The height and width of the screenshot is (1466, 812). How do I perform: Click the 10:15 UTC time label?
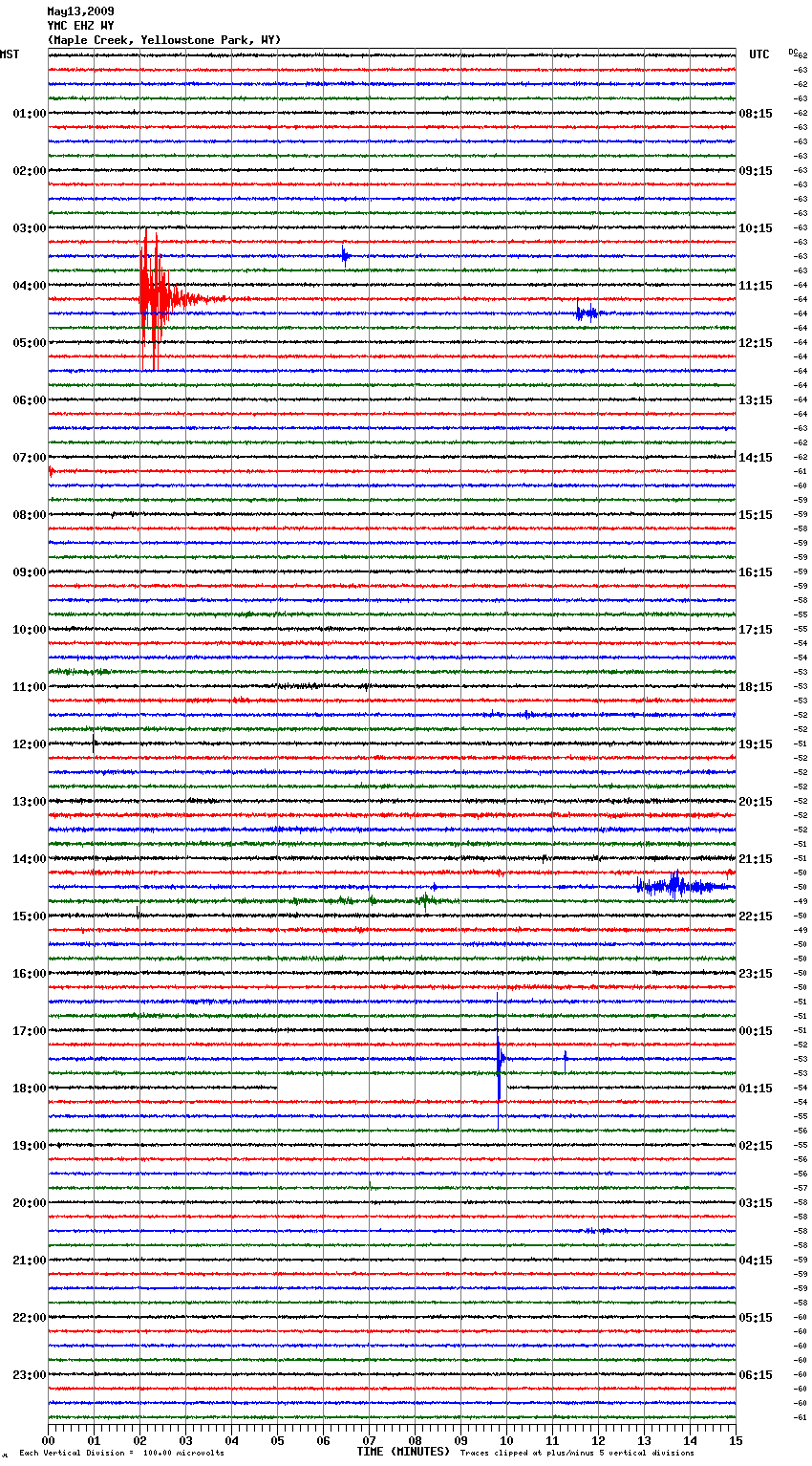click(x=756, y=228)
